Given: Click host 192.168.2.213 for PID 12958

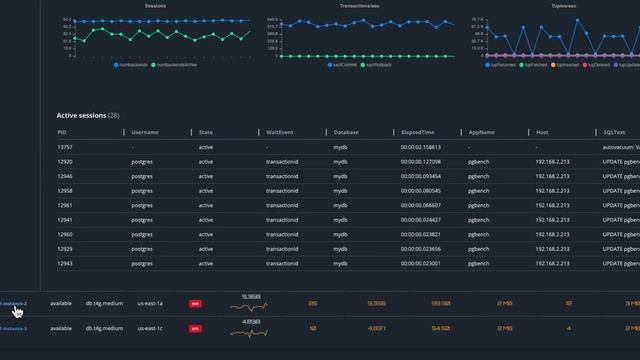Looking at the screenshot, I should tap(552, 191).
